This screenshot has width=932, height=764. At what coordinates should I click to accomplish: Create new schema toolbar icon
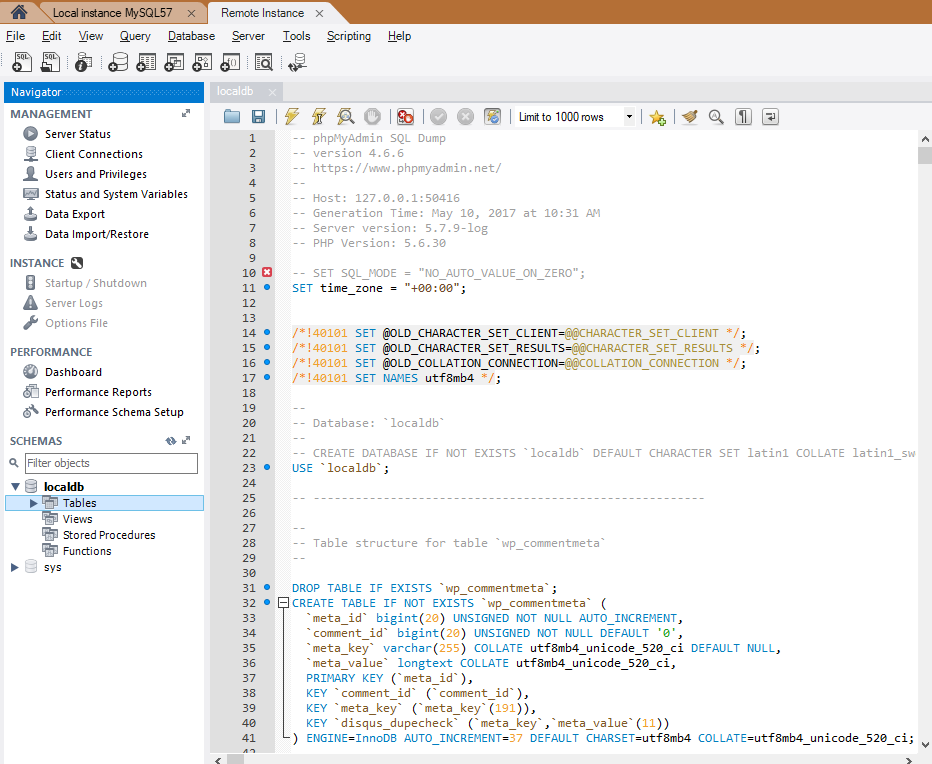coord(118,62)
